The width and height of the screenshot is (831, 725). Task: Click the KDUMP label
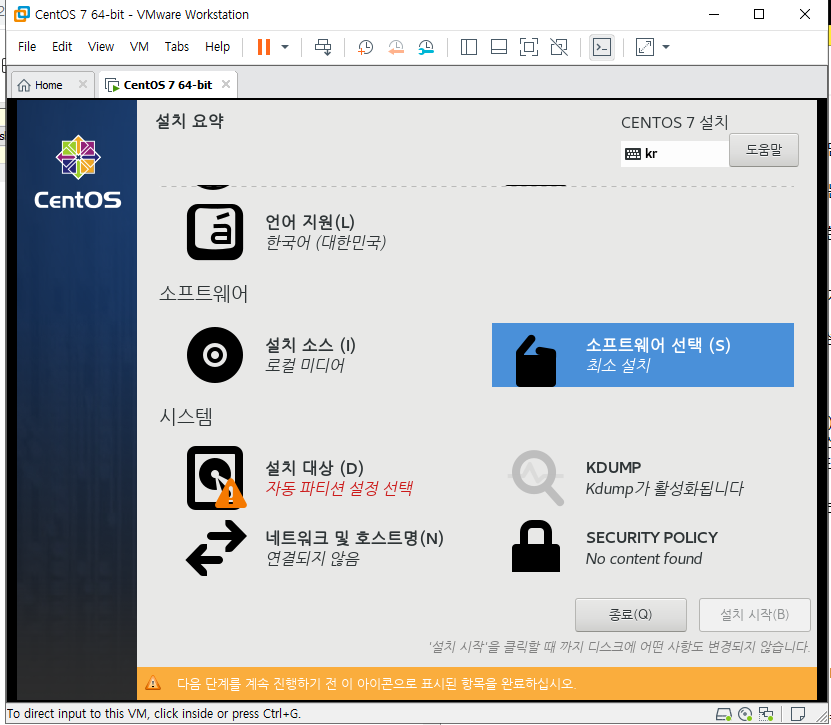pyautogui.click(x=613, y=467)
